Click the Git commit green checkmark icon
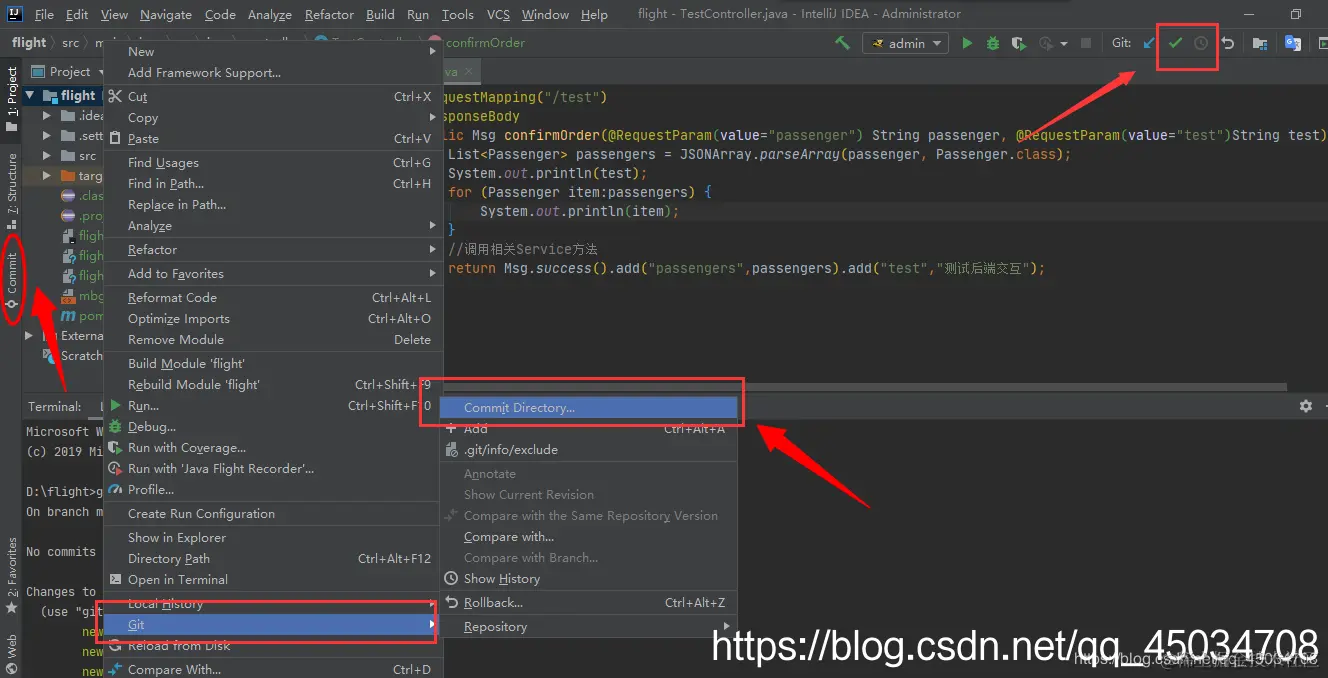The height and width of the screenshot is (678, 1328). [1176, 43]
